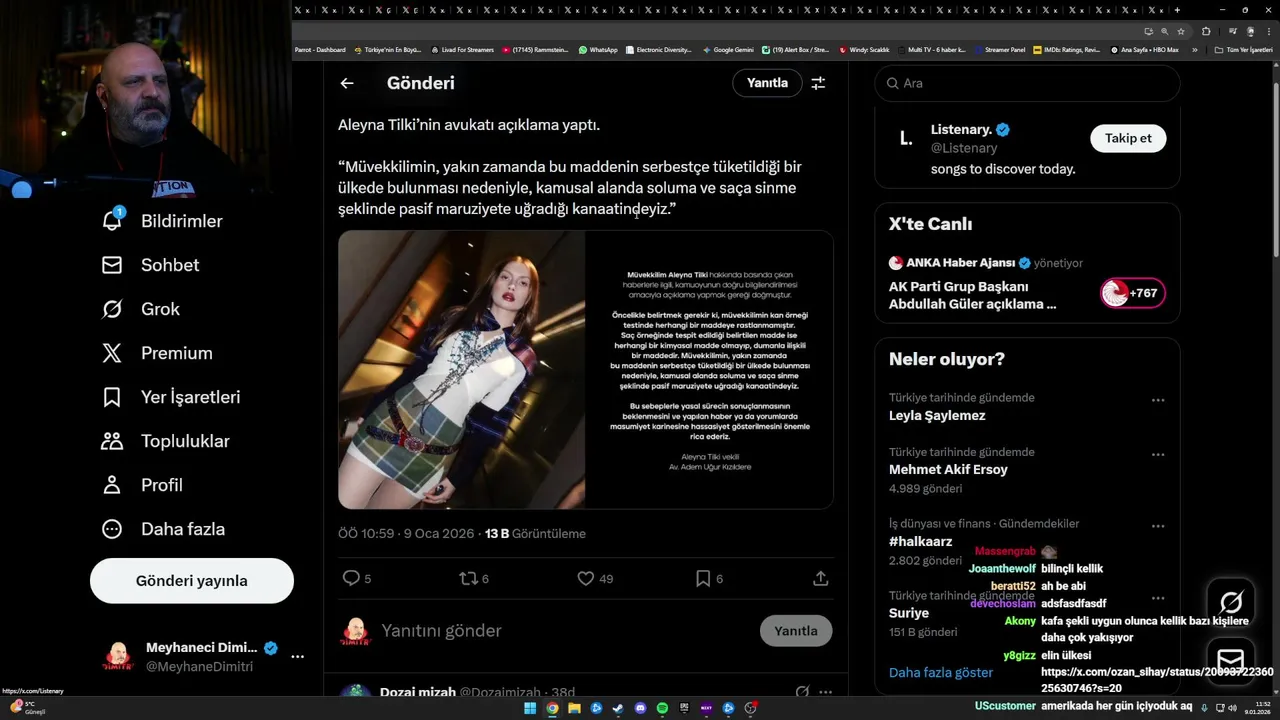1280x720 pixels.
Task: Go back with the Gönderi back arrow
Action: [347, 83]
